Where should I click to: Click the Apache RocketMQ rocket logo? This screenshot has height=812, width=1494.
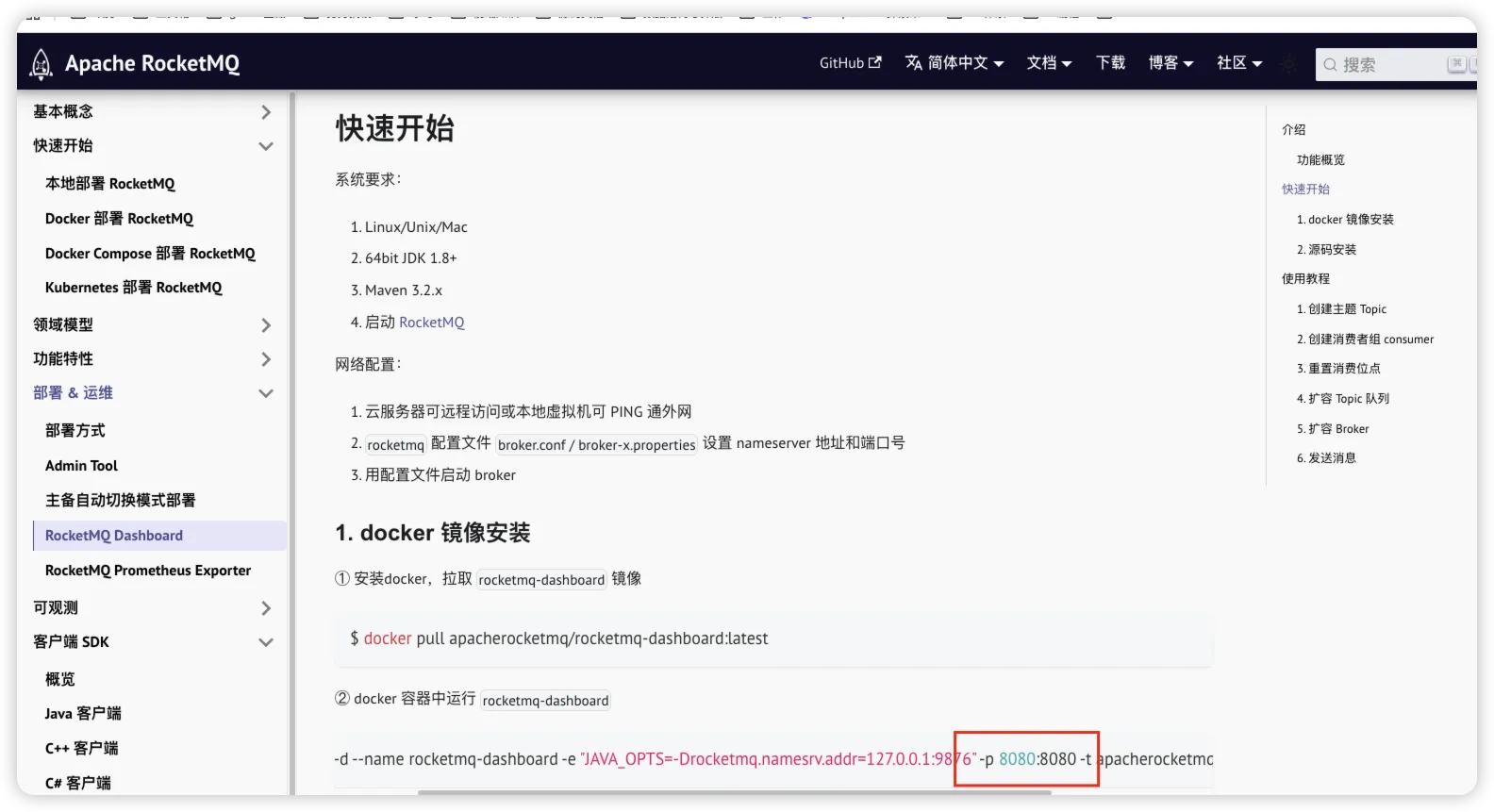[x=41, y=63]
